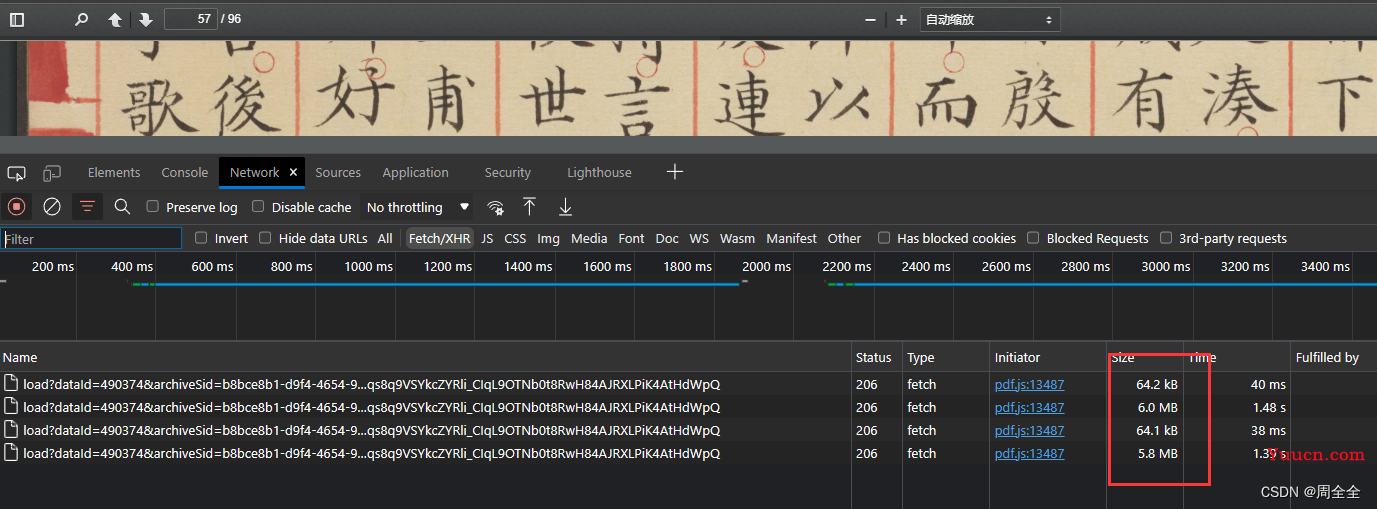Switch to the Console tab
Image resolution: width=1377 pixels, height=509 pixels.
click(185, 172)
